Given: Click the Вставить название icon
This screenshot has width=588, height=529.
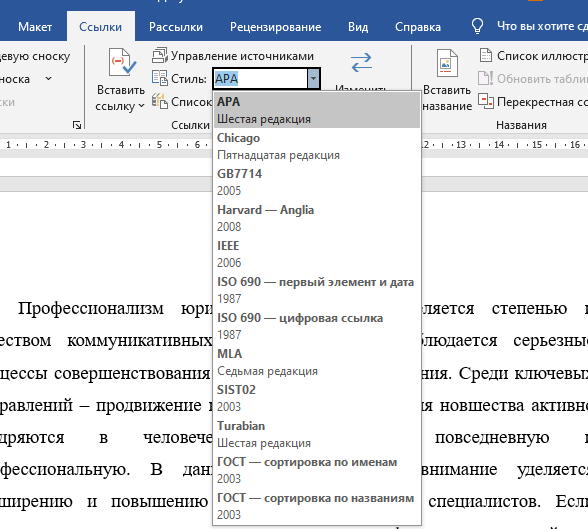Looking at the screenshot, I should point(447,63).
